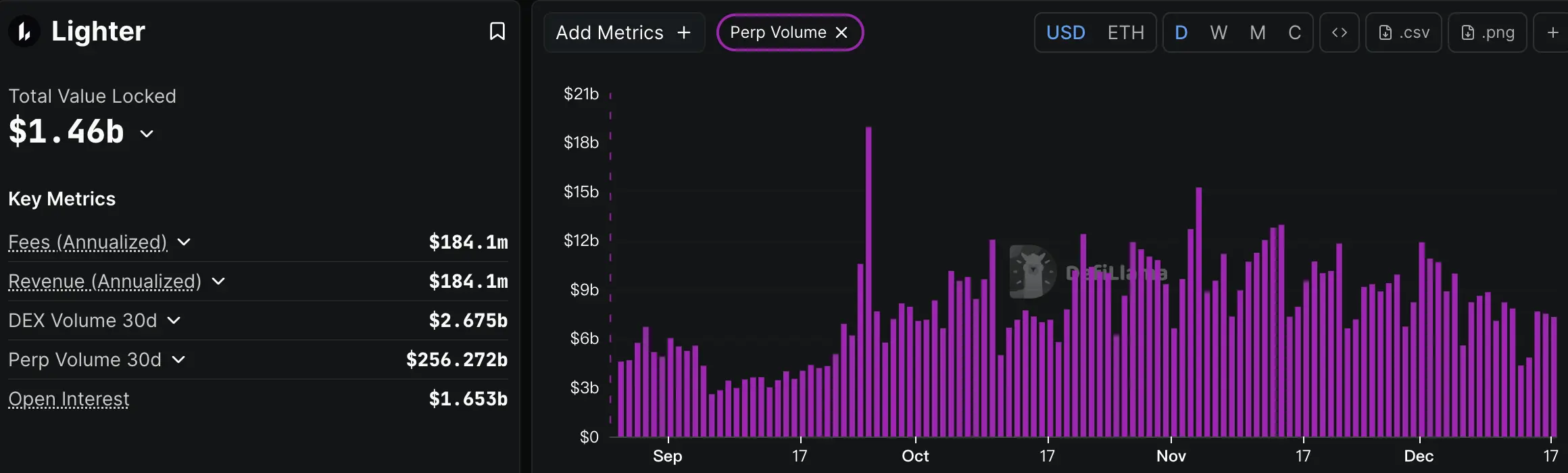Viewport: 1568px width, 473px height.
Task: Expand Fees (Annualized) details
Action: click(x=184, y=242)
